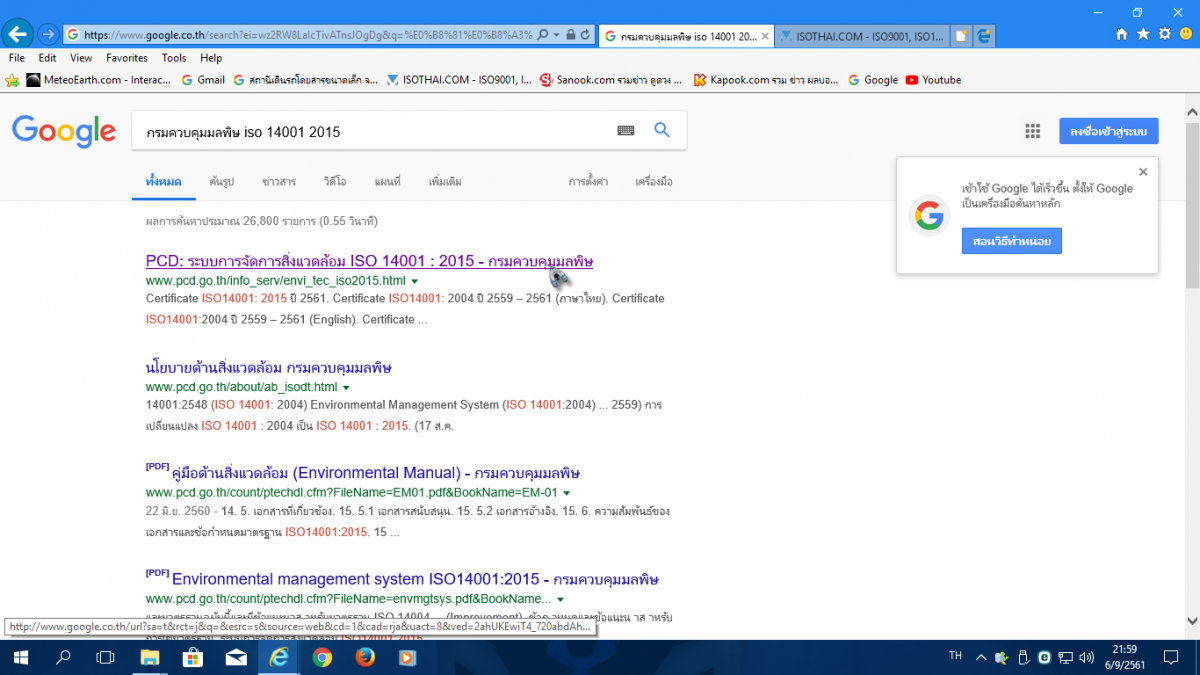Open the Gmail favorites bookmark

click(202, 80)
